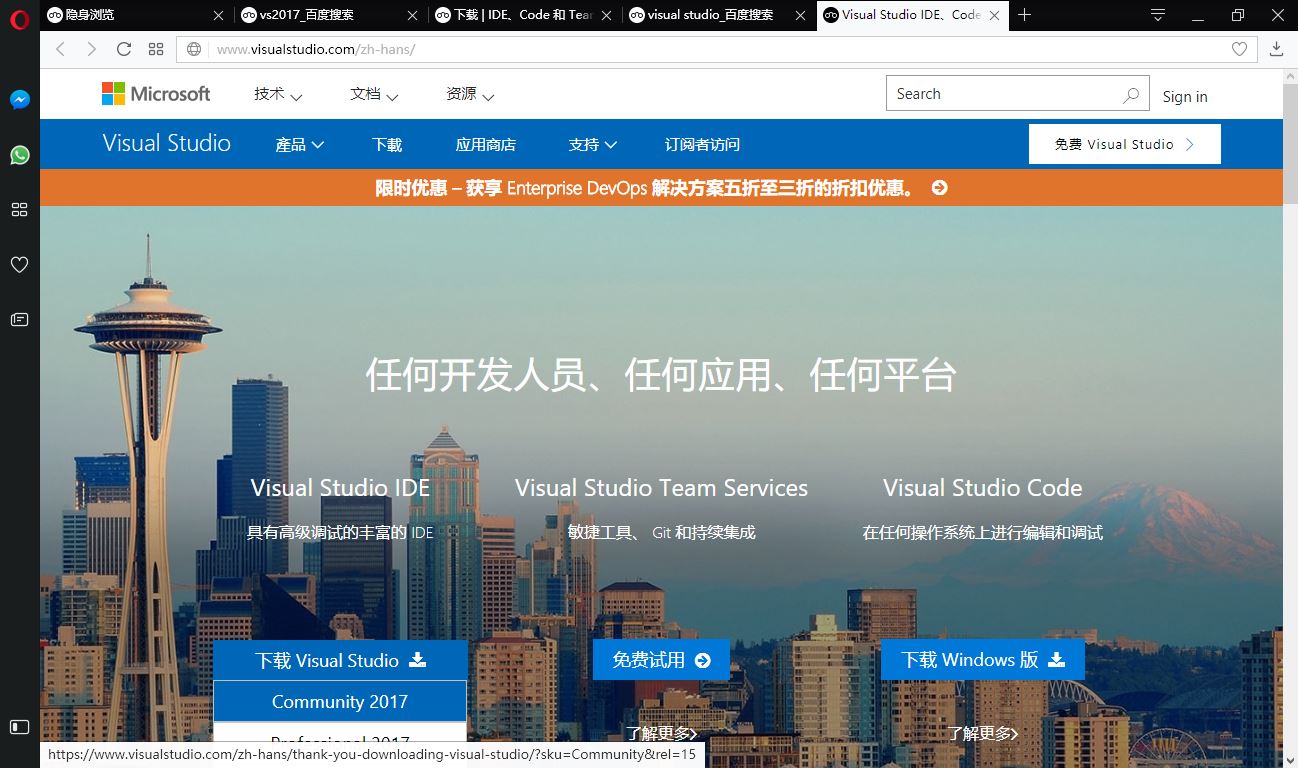Click the search magnifier icon
1298x768 pixels.
tap(1131, 95)
